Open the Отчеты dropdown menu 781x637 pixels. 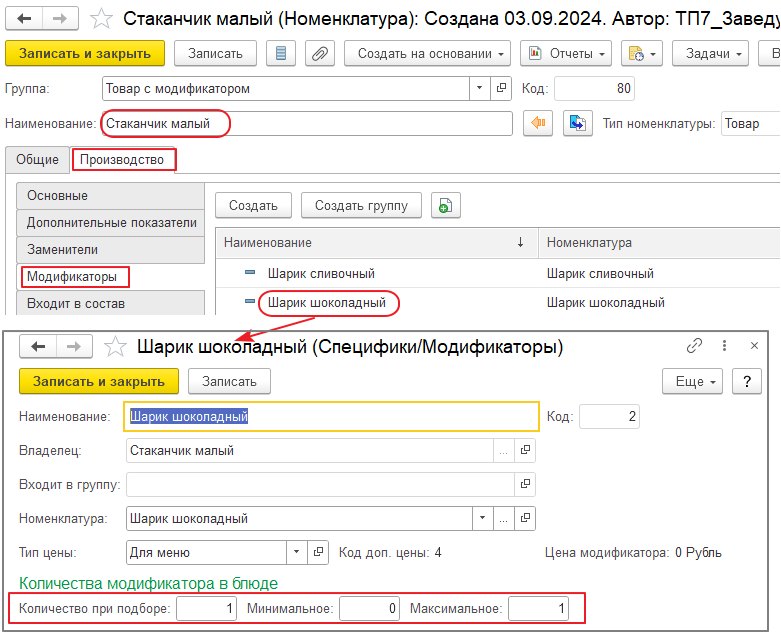566,53
